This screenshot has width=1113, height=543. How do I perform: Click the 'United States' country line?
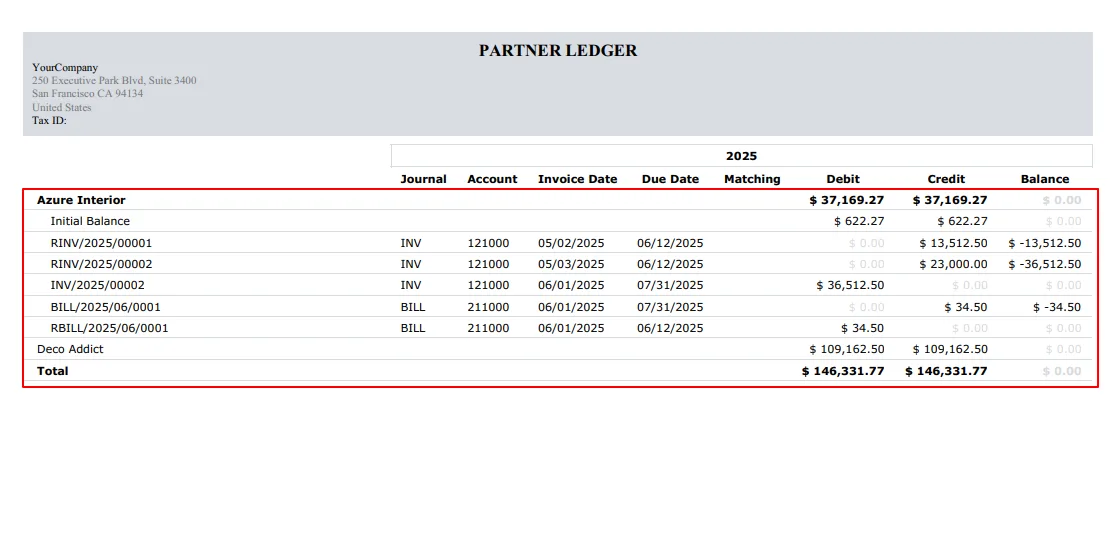point(62,107)
